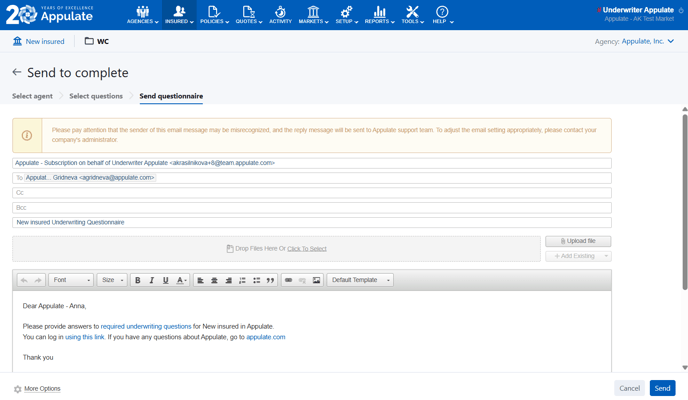Insert an image
The height and width of the screenshot is (400, 688).
click(316, 280)
